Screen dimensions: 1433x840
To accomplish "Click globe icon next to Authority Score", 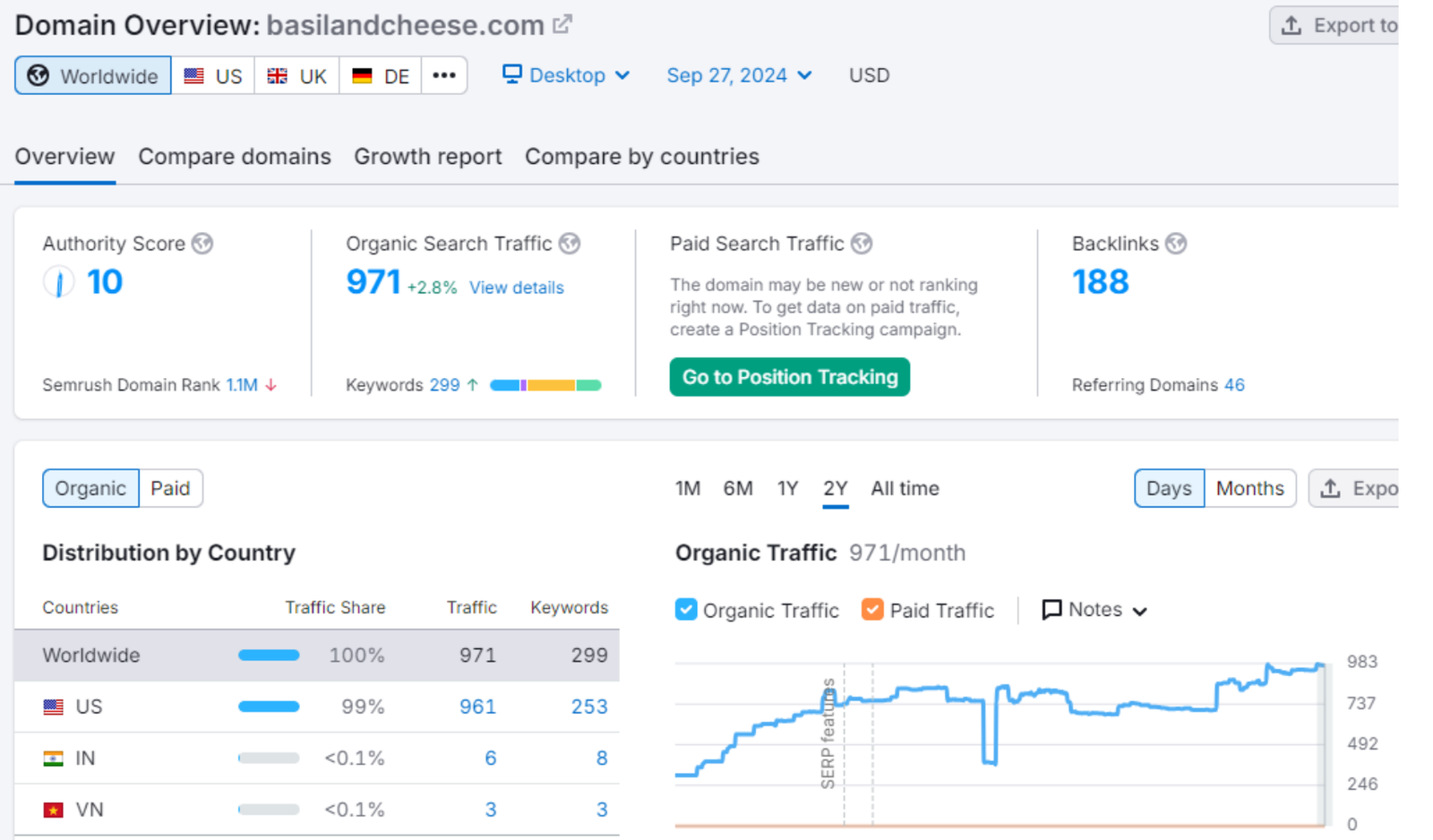I will coord(202,244).
